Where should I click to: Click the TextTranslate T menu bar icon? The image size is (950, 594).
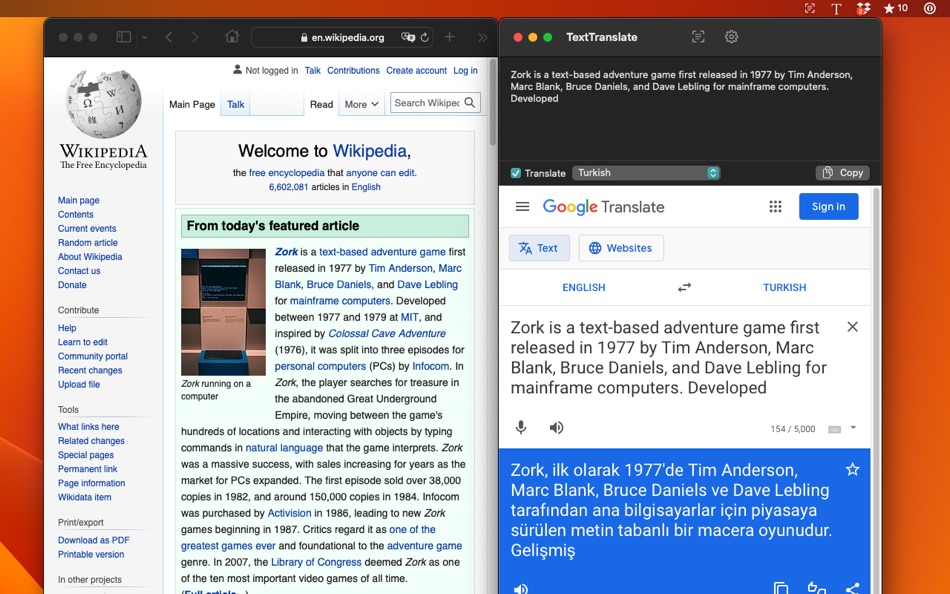click(836, 8)
